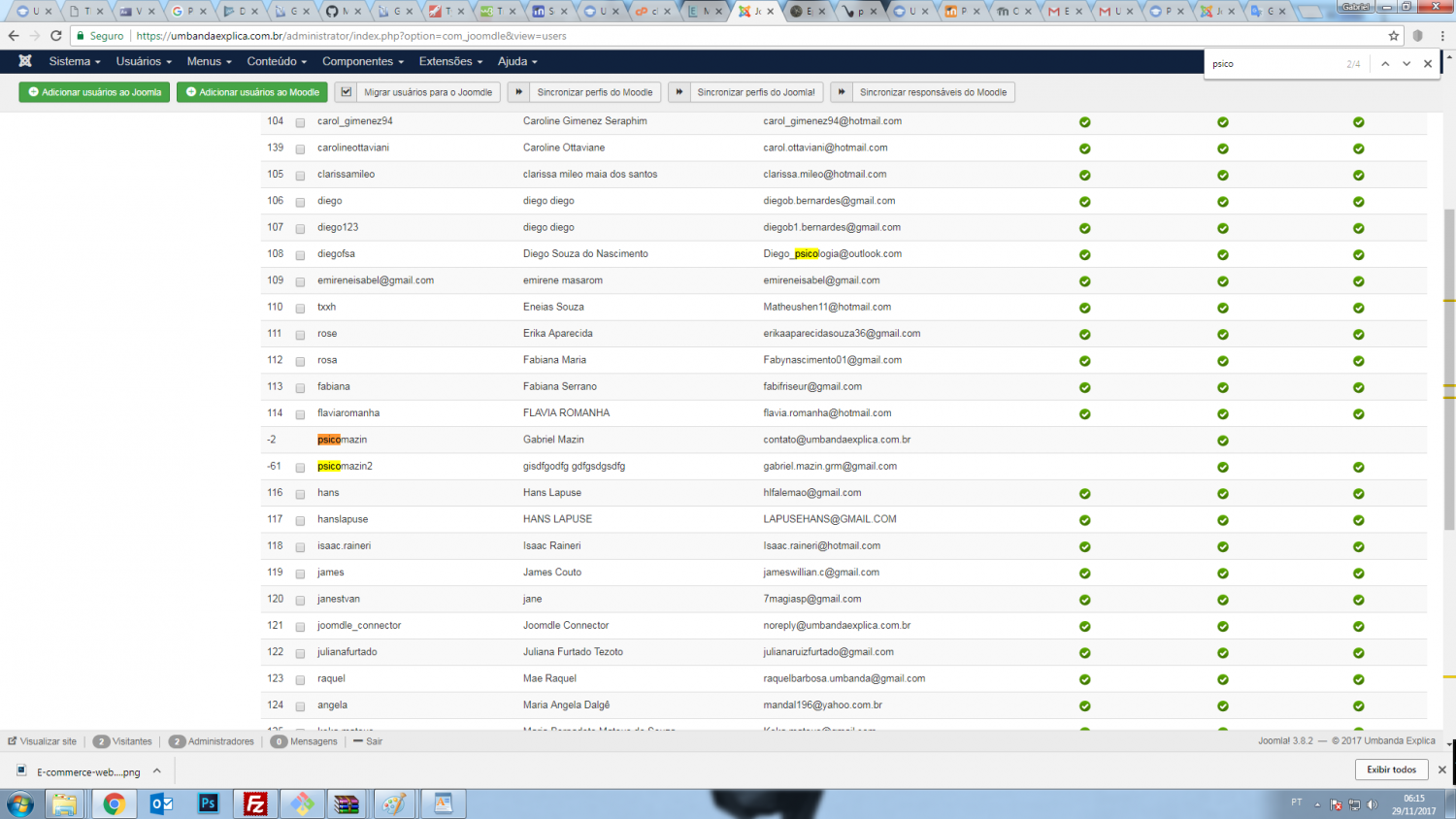Screen dimensions: 1456x819
Task: Open the Usuários menu
Action: point(144,61)
